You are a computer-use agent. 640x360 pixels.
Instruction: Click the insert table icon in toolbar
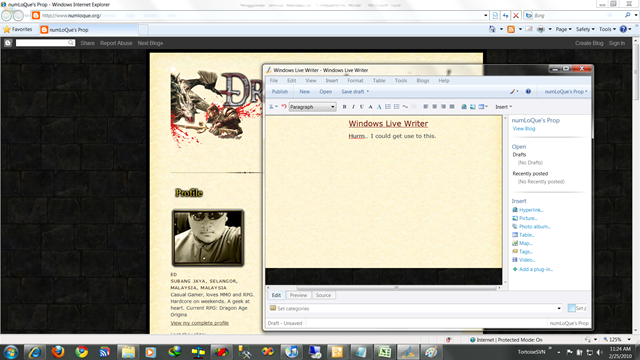click(482, 107)
